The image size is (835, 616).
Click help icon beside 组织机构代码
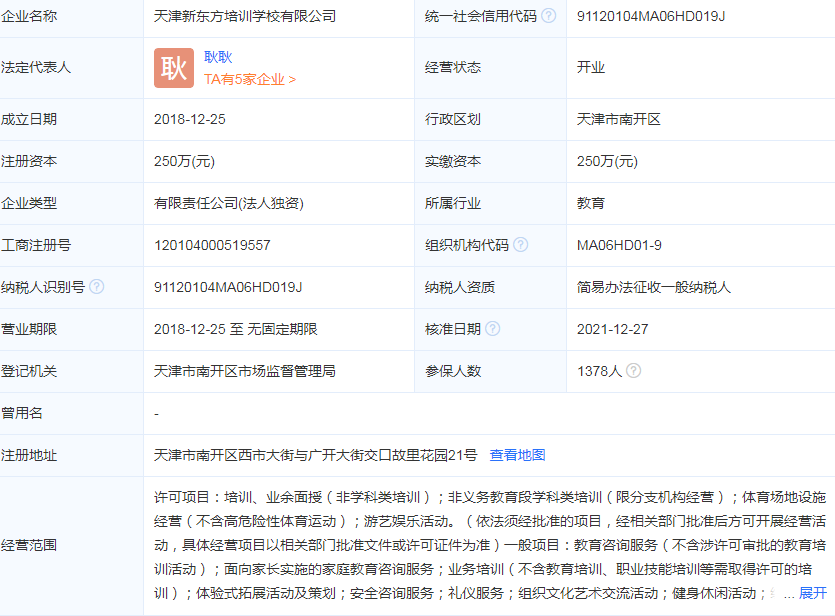point(520,244)
